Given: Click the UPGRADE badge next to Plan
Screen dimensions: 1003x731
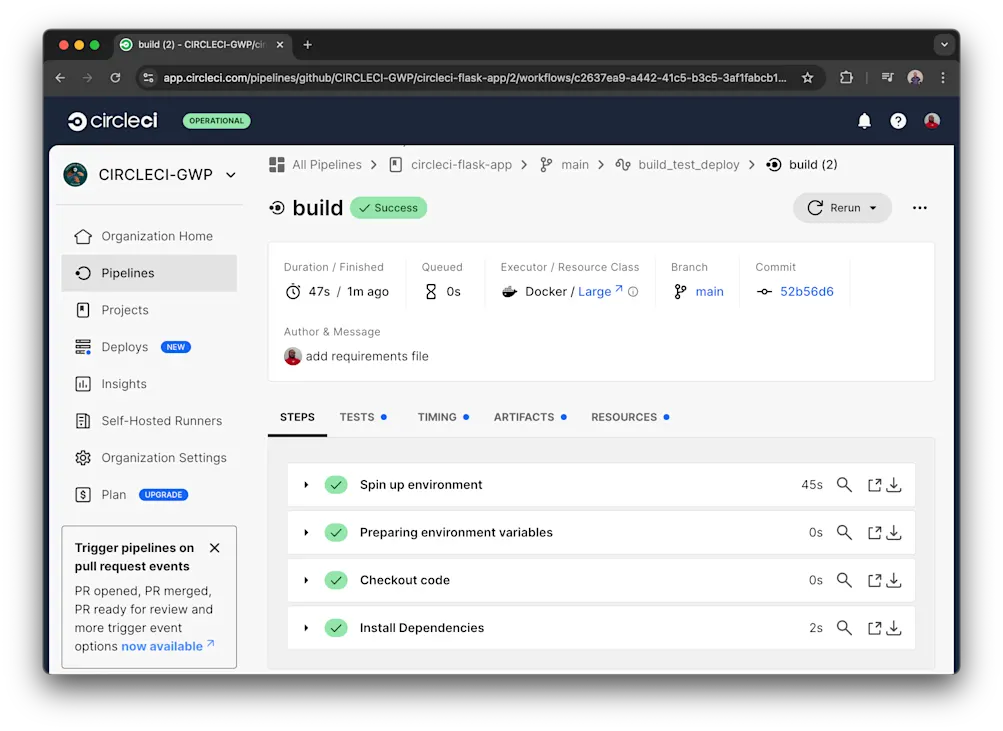Looking at the screenshot, I should [163, 495].
